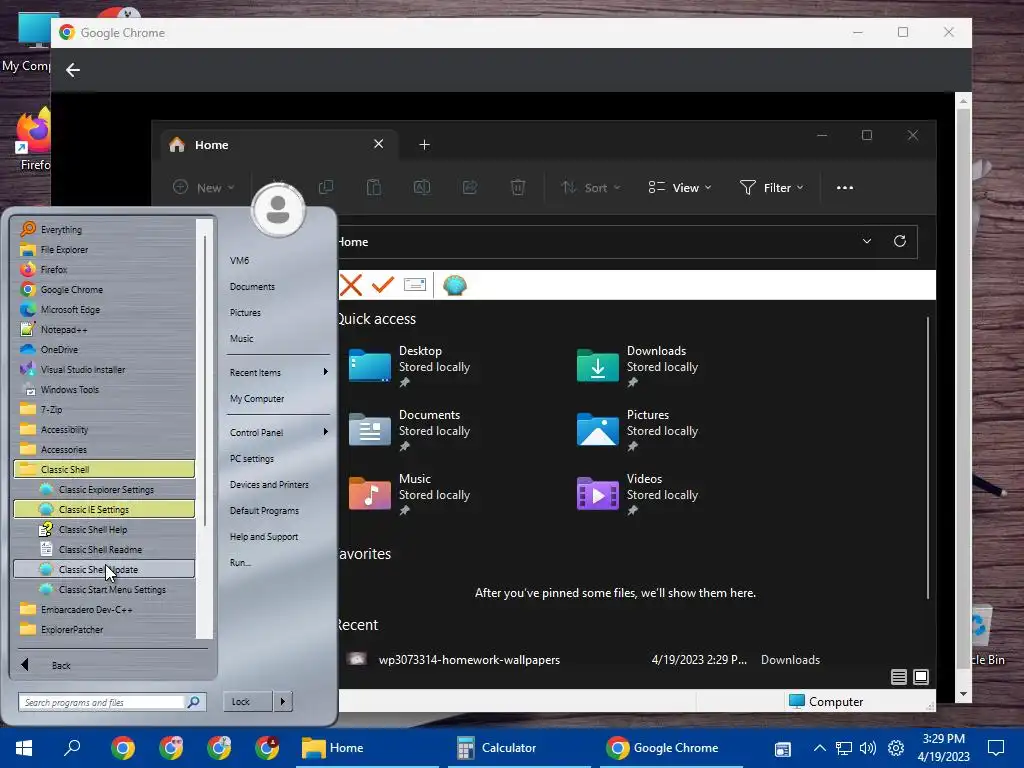Open the Desktop folder in Quick access
This screenshot has height=768, width=1024.
click(x=409, y=366)
